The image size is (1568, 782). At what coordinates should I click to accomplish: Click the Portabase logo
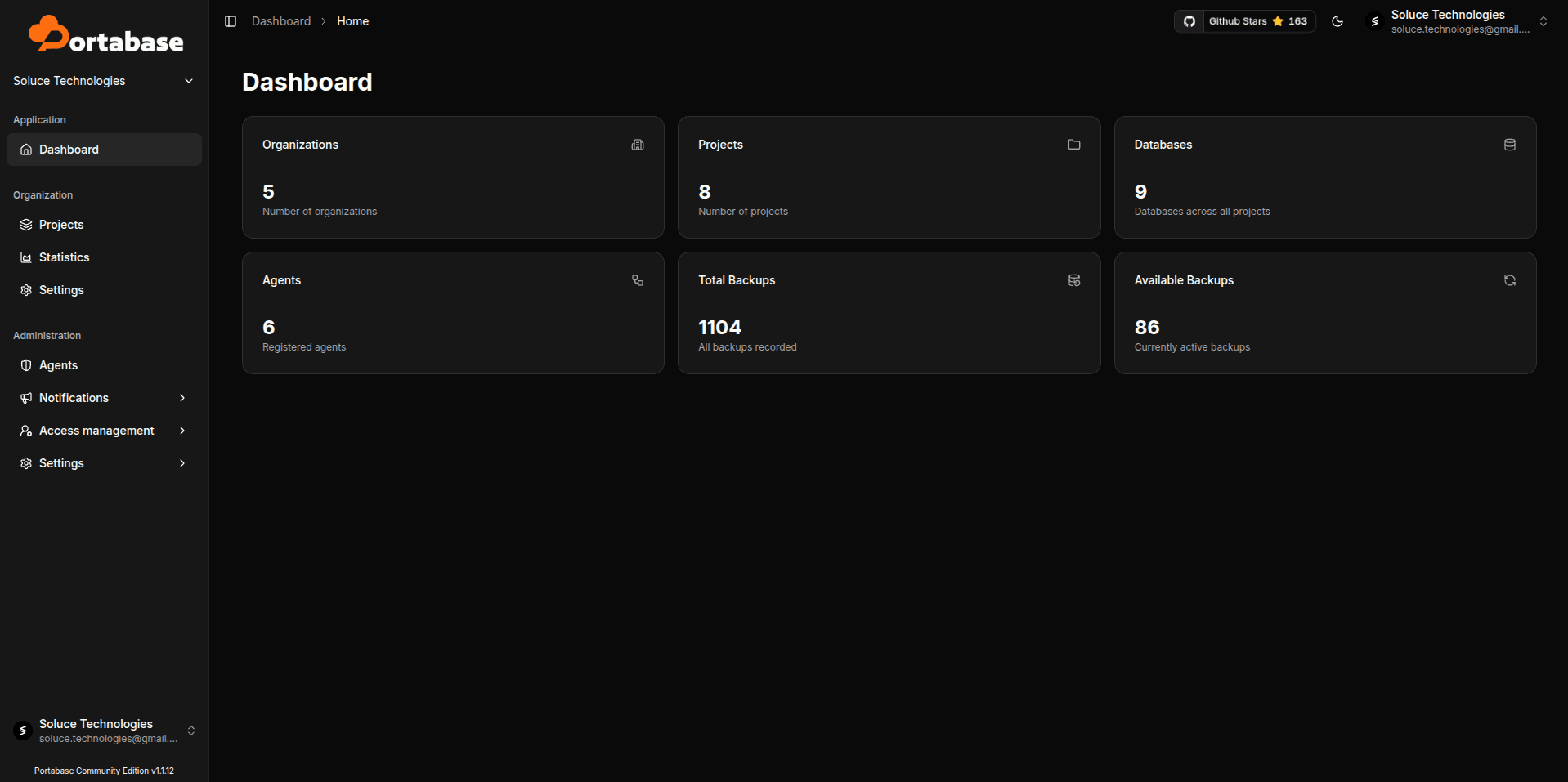(x=105, y=35)
